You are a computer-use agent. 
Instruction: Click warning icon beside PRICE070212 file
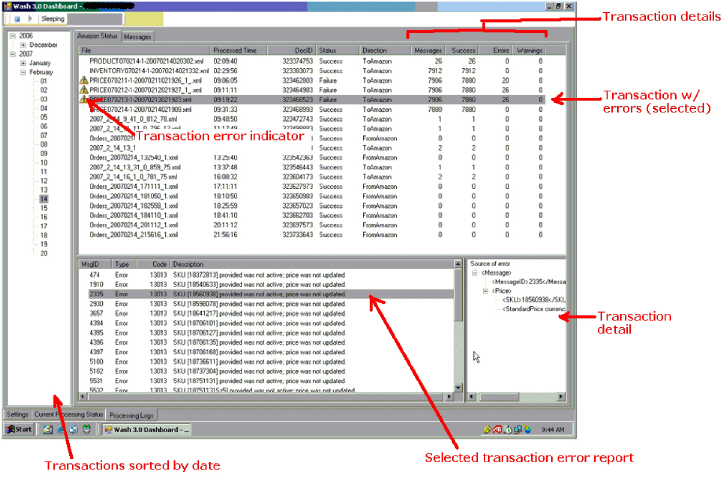84,90
